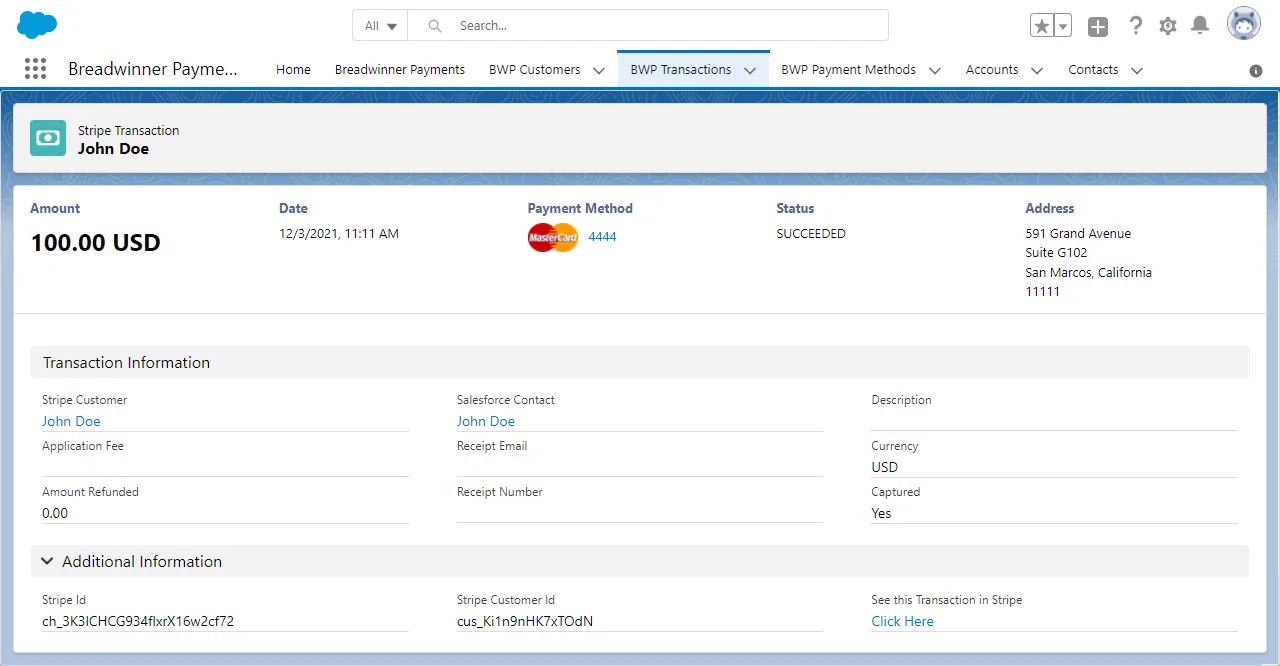Open the 4444 payment method link

602,237
